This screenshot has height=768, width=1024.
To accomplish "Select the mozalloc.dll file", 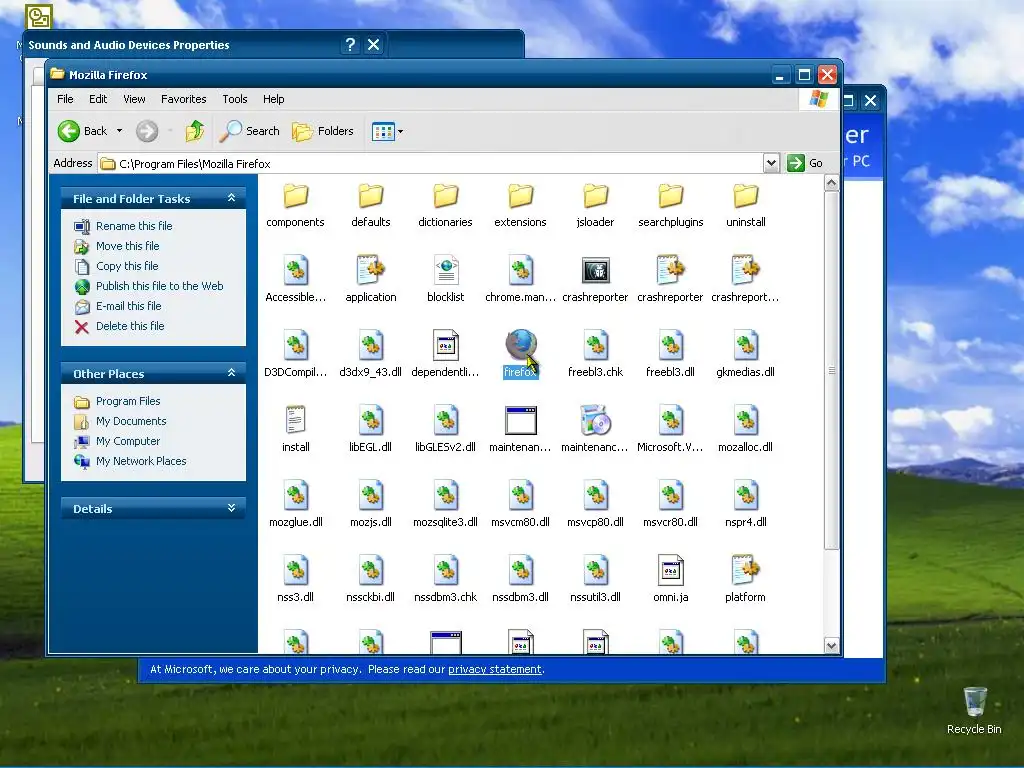I will click(746, 420).
